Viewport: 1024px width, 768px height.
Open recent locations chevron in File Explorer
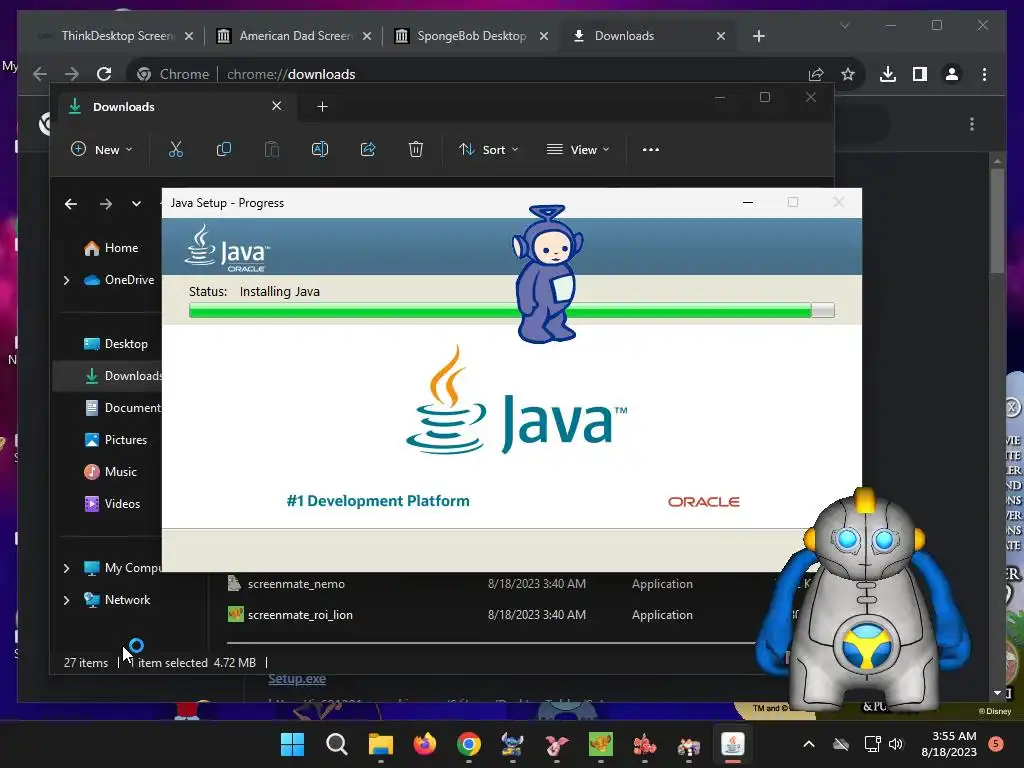click(136, 204)
